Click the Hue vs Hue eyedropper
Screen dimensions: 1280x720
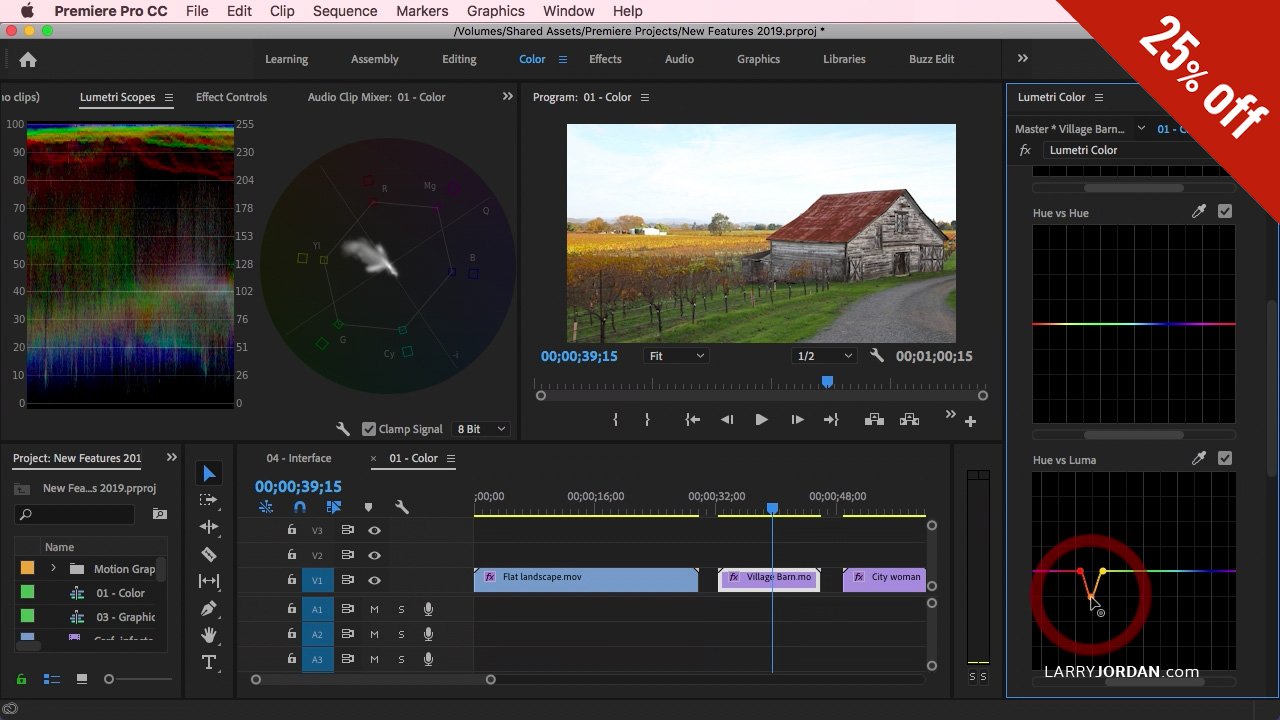[1199, 212]
